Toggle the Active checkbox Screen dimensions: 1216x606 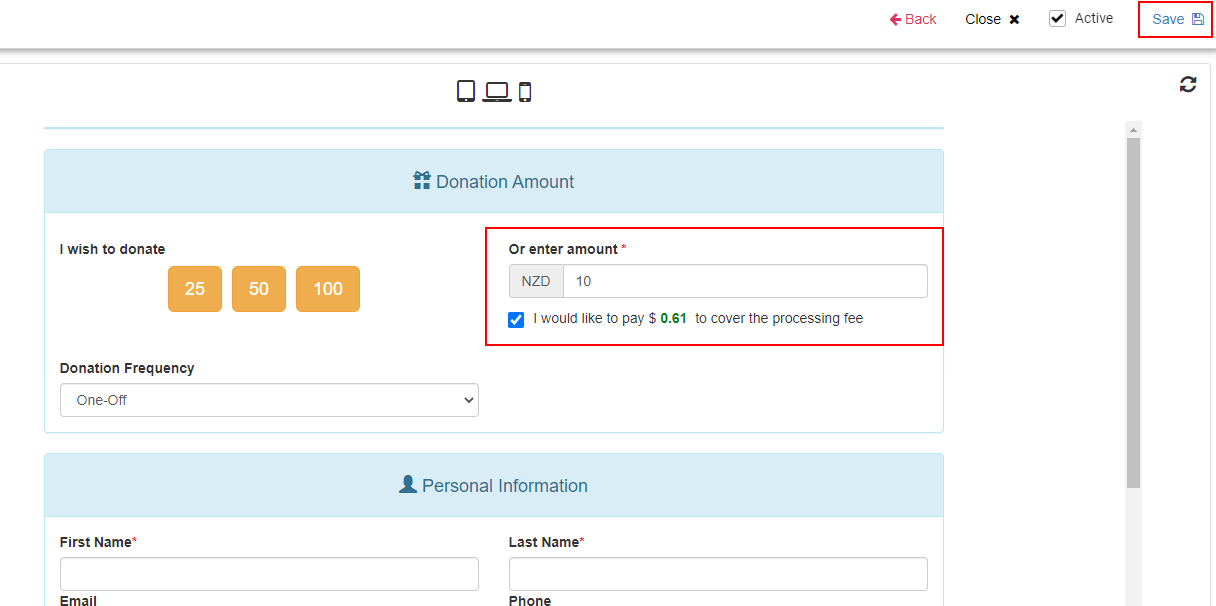(1057, 18)
